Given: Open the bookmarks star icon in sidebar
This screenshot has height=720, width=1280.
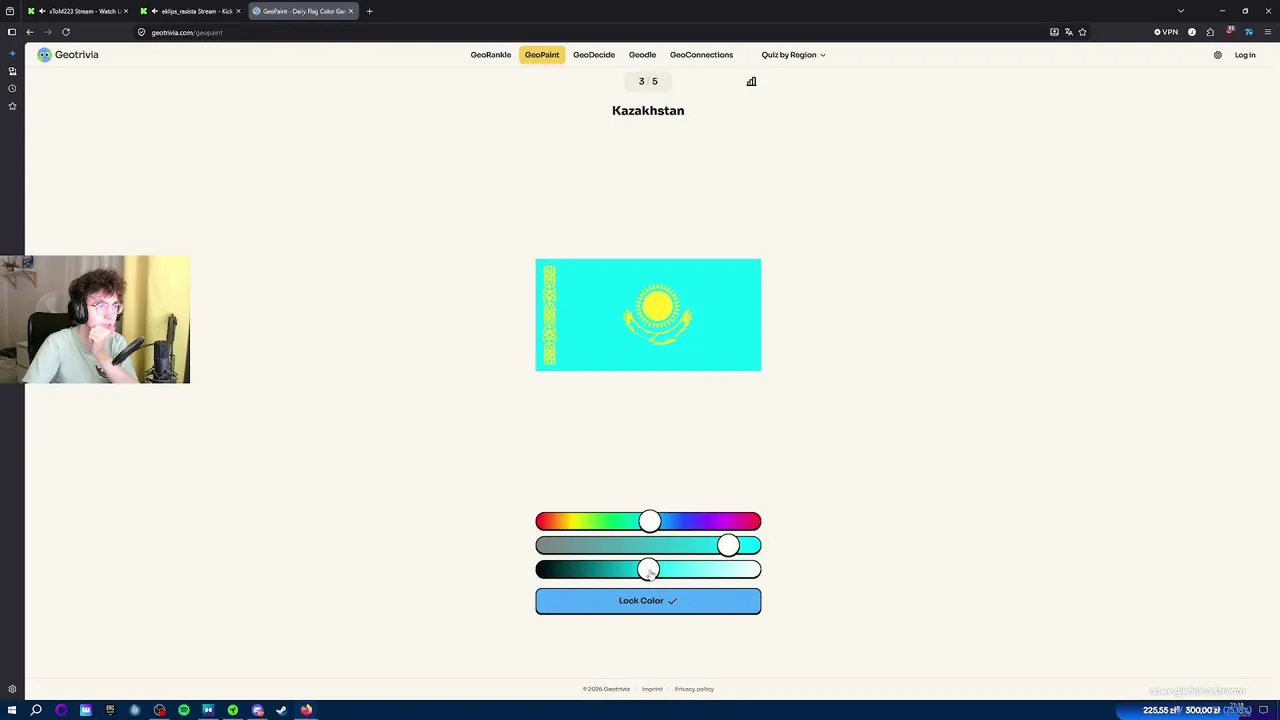Looking at the screenshot, I should [12, 105].
